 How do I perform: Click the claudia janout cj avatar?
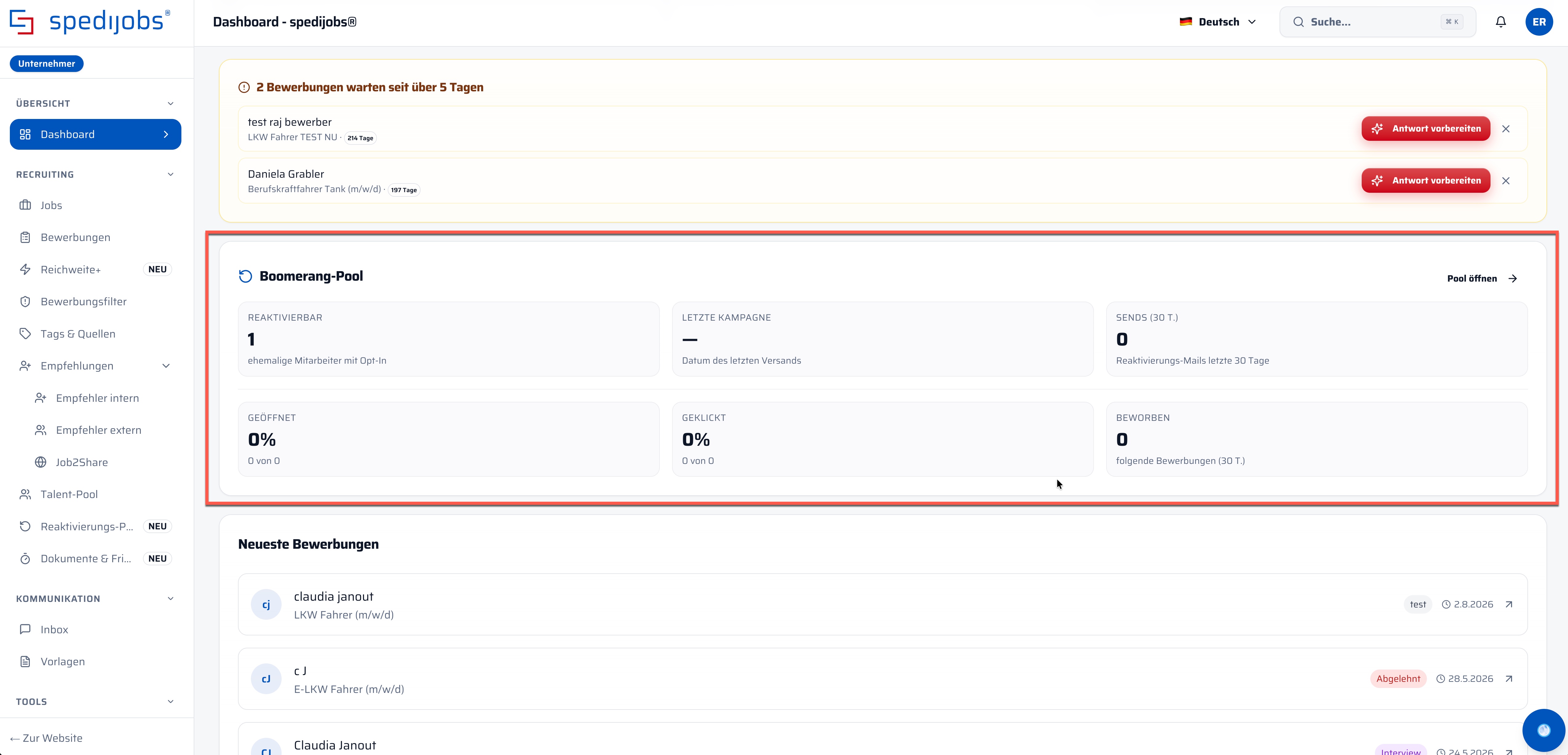pos(266,604)
